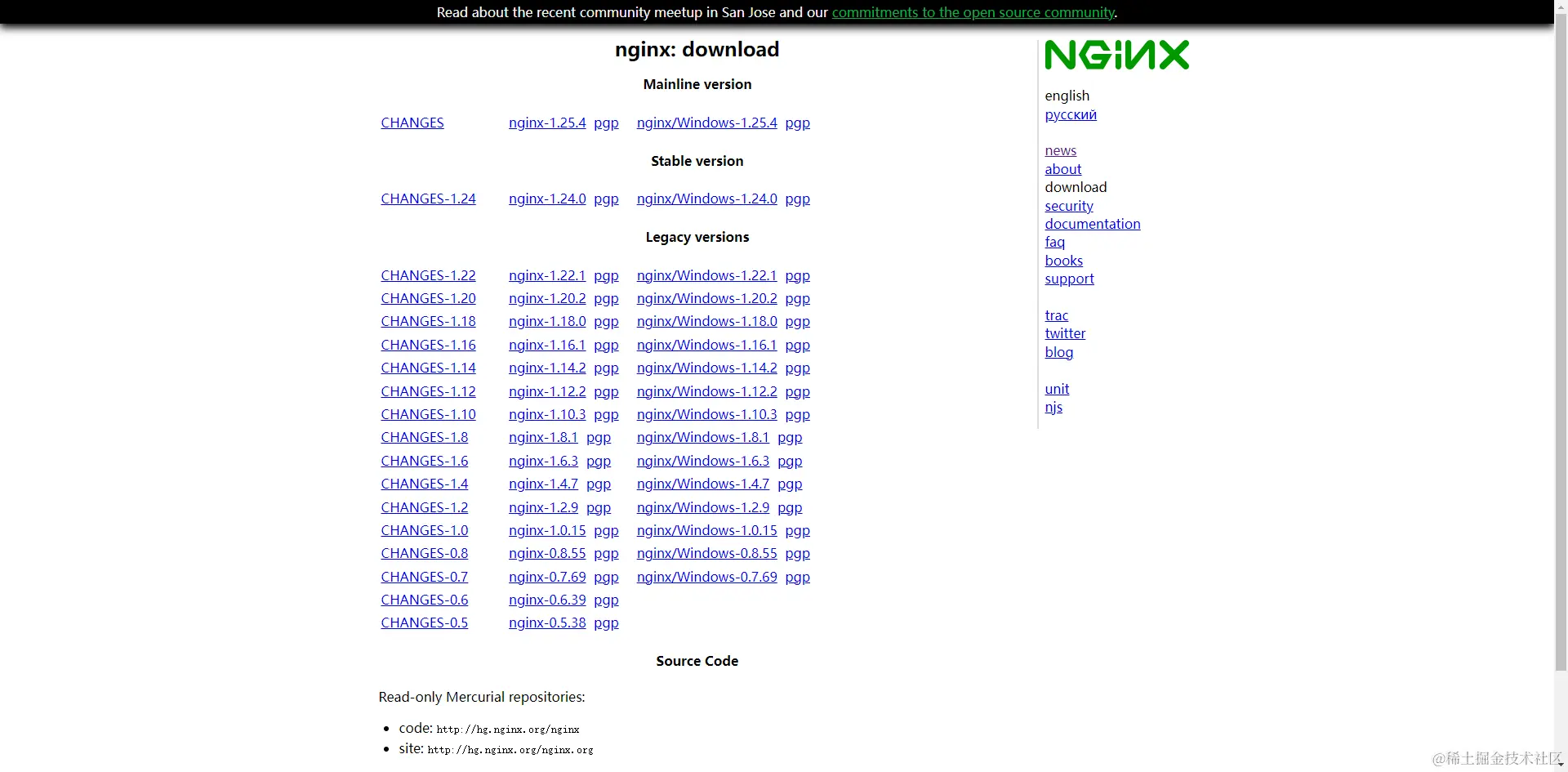Download nginx-0.6.39
The width and height of the screenshot is (1568, 772).
pos(547,600)
